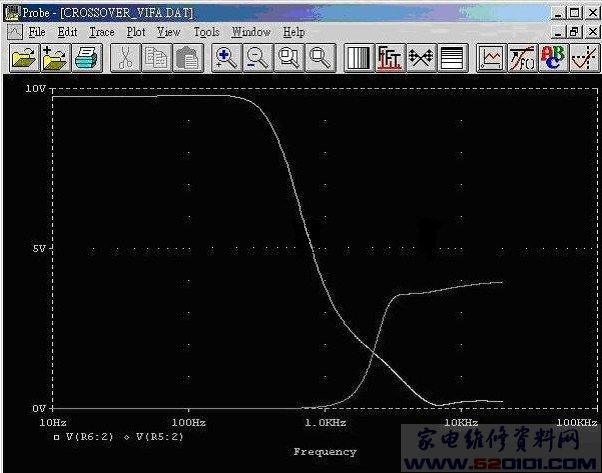Click the Paste clipboard icon

coord(188,58)
